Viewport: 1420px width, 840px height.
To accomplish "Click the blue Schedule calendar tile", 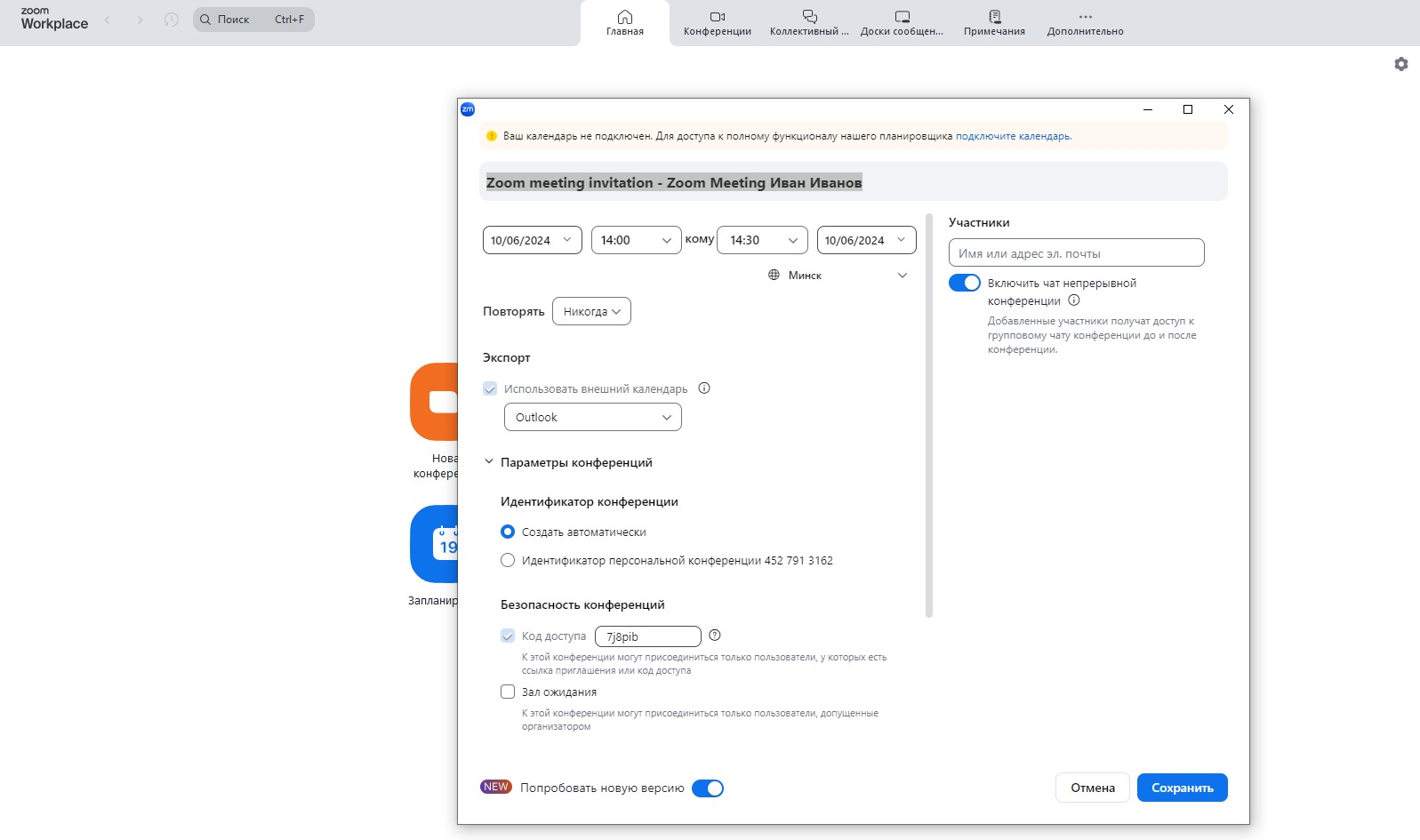I will pos(434,544).
